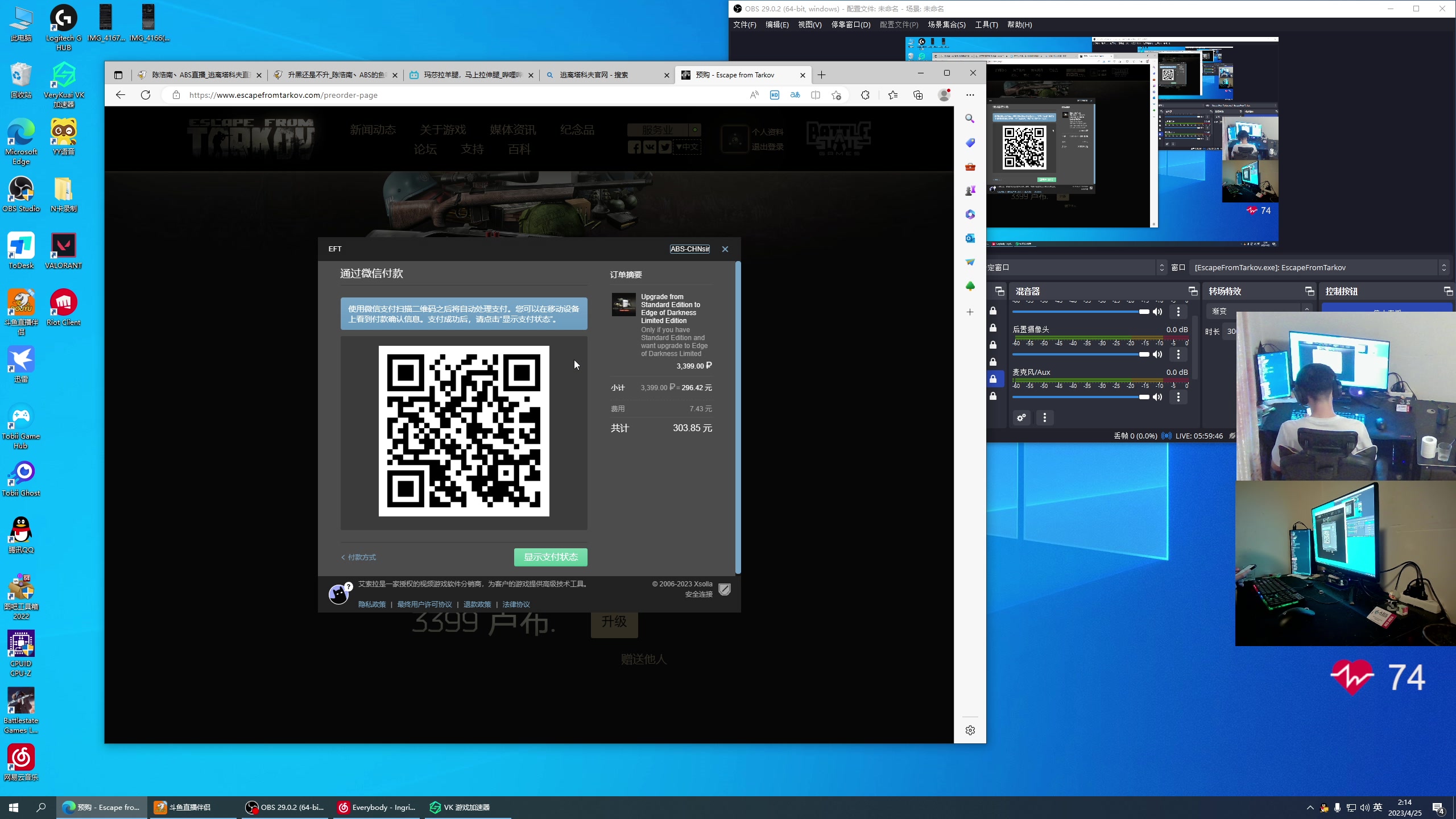Expand the EscapeFromTarkov.exe window dropdown

pyautogui.click(x=1443, y=267)
